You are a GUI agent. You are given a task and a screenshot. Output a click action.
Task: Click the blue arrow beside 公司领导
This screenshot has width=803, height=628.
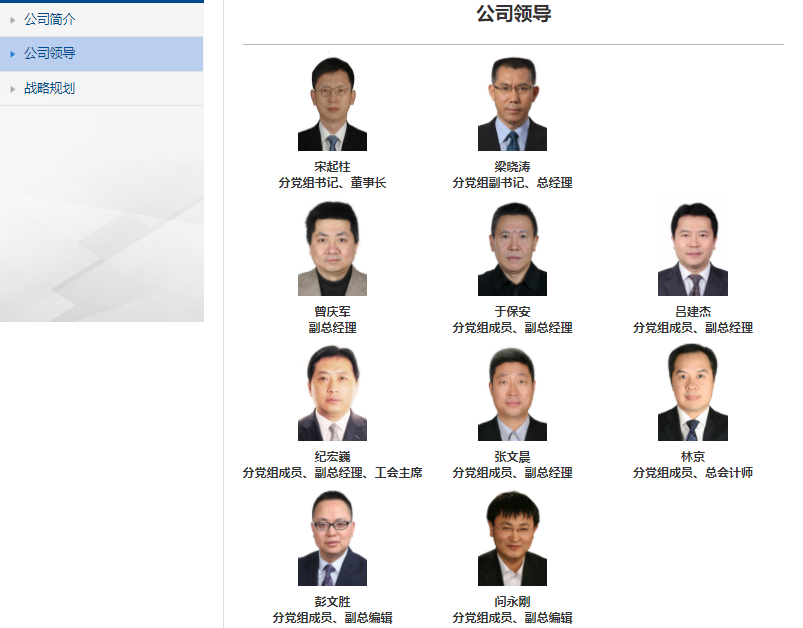[x=13, y=54]
